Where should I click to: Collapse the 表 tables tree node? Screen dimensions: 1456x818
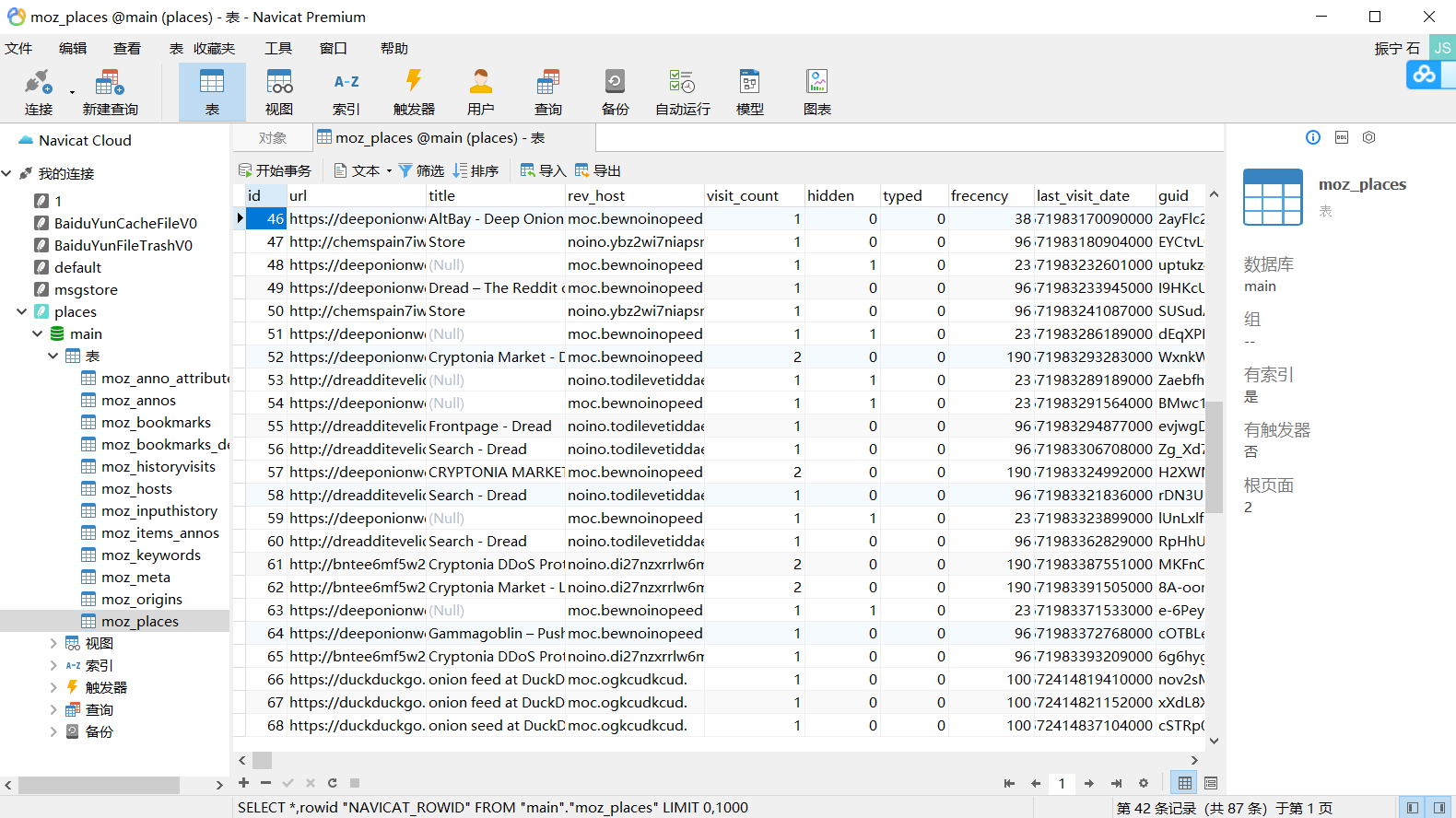tap(53, 356)
